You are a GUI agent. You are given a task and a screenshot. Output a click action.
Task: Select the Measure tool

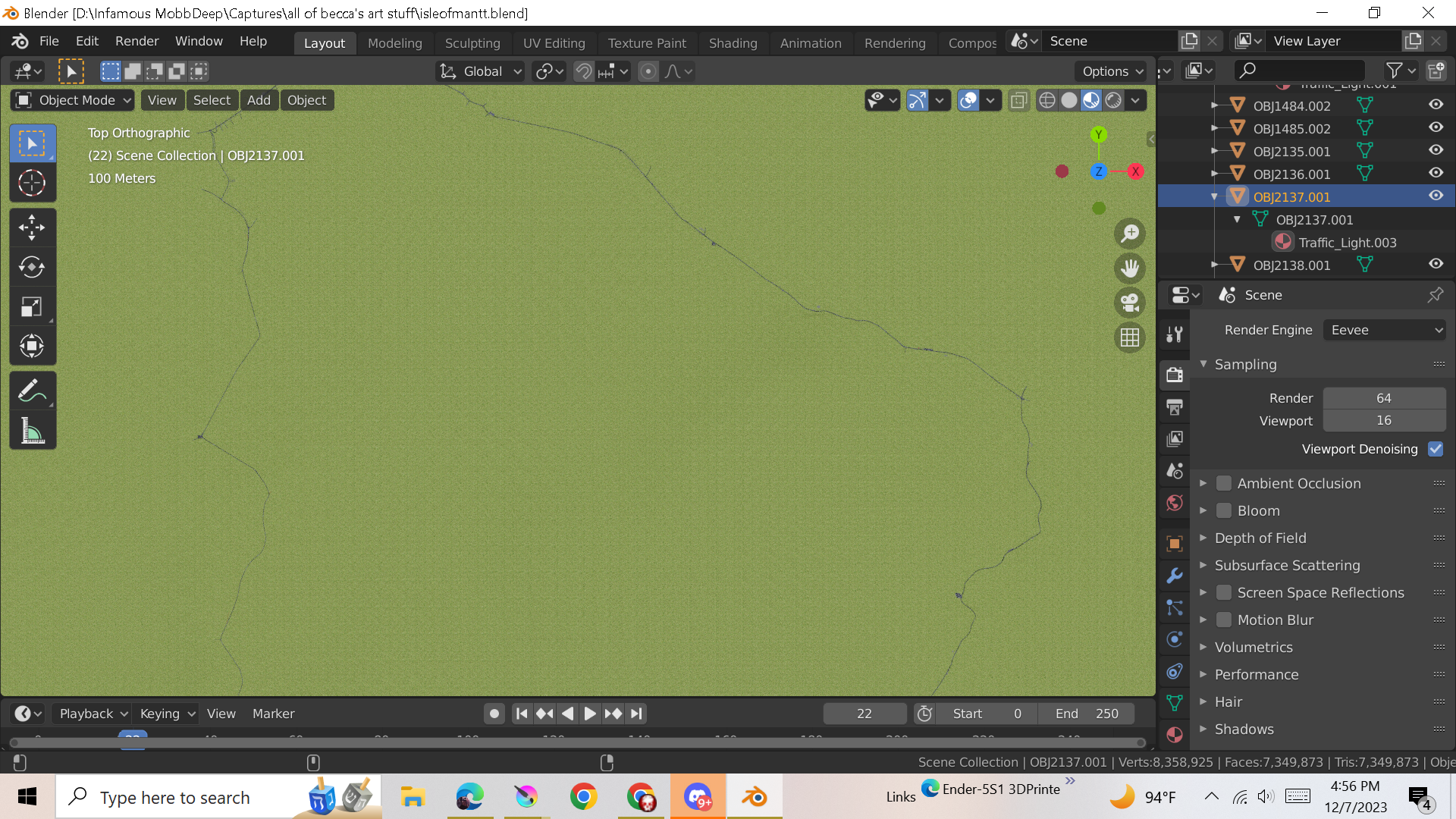click(32, 431)
